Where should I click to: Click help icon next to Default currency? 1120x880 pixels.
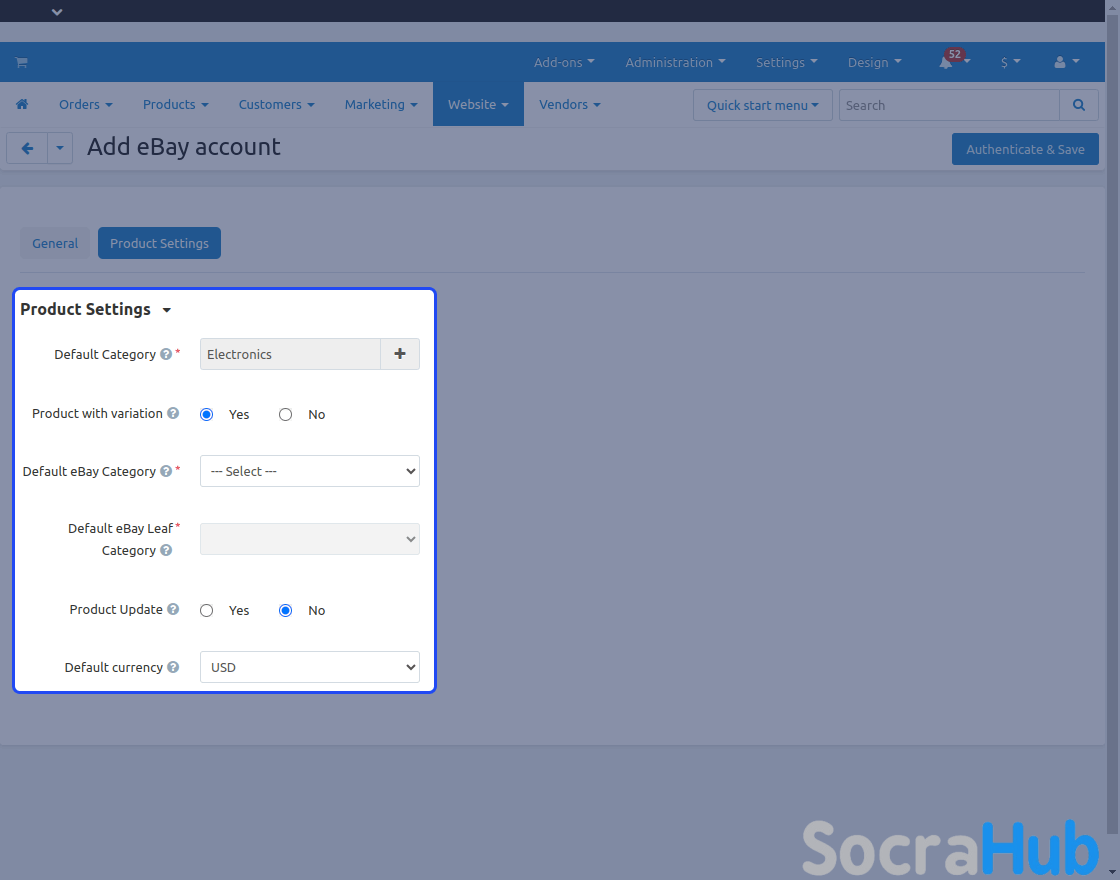point(173,667)
